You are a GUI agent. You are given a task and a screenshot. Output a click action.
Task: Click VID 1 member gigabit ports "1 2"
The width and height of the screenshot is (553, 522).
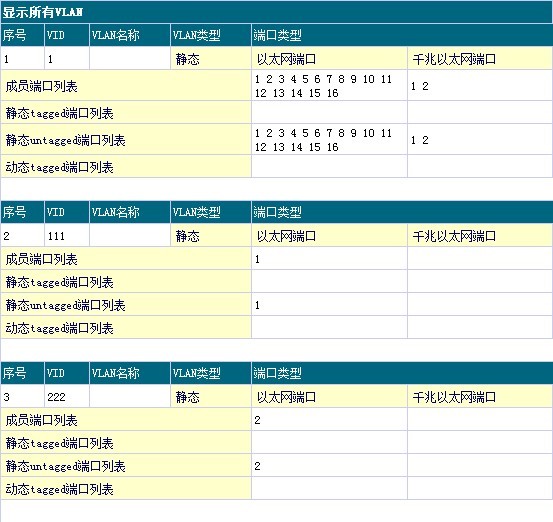(x=420, y=86)
